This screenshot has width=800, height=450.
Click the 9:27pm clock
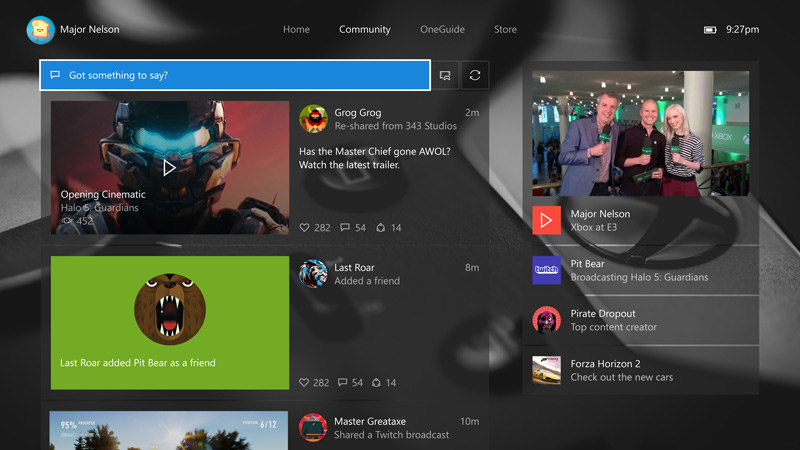click(742, 30)
